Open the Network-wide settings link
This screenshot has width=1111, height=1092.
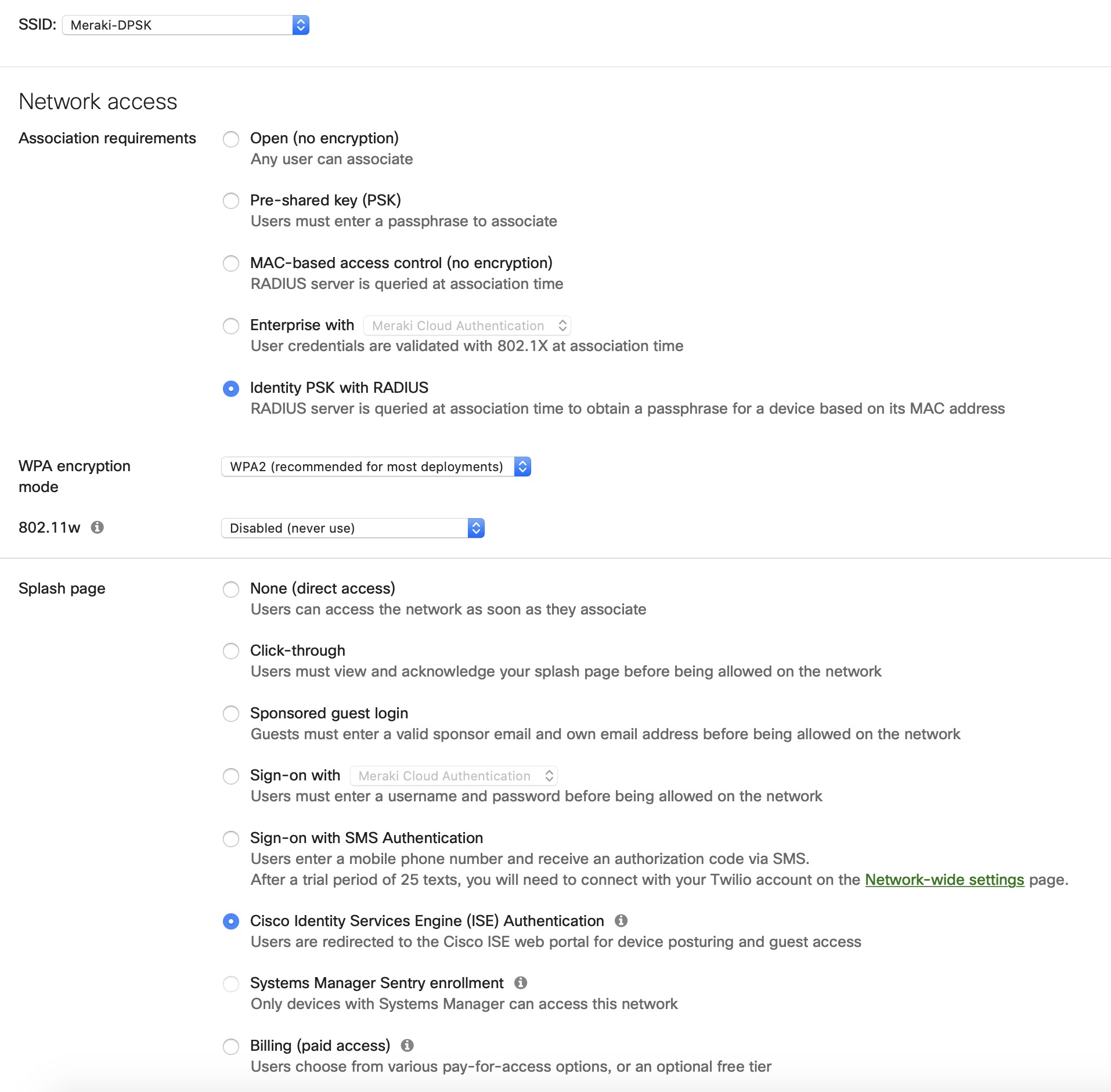tap(944, 880)
